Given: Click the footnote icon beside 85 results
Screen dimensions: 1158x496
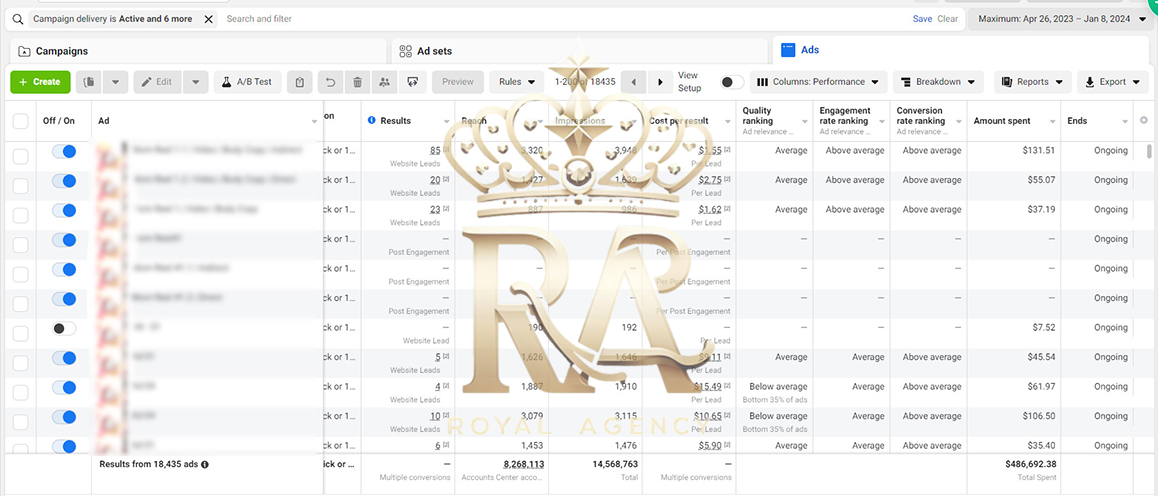Looking at the screenshot, I should point(446,150).
